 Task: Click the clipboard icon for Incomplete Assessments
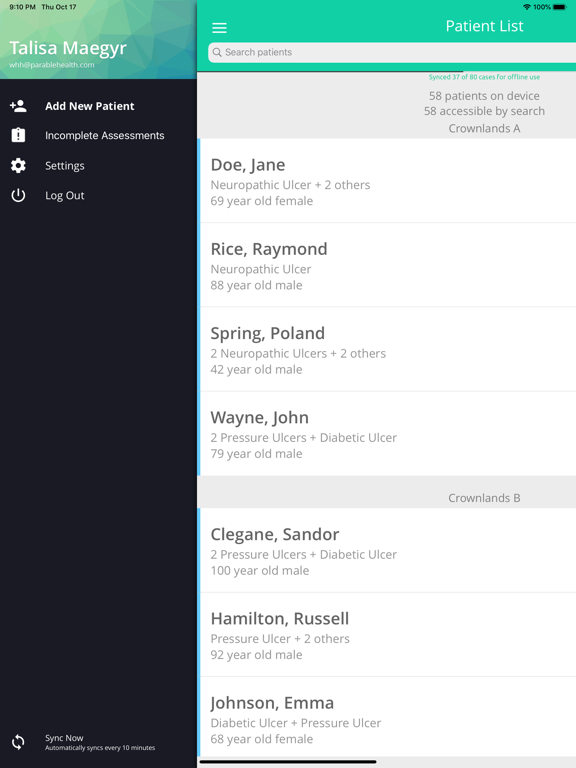pos(18,135)
